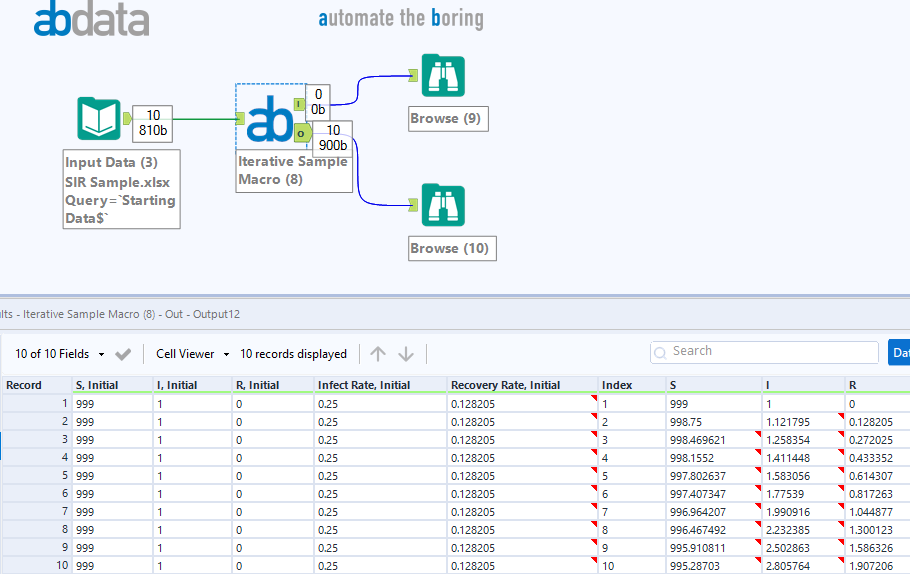Click cell with S value 998.75
Screen dimensions: 910x574
click(714, 422)
